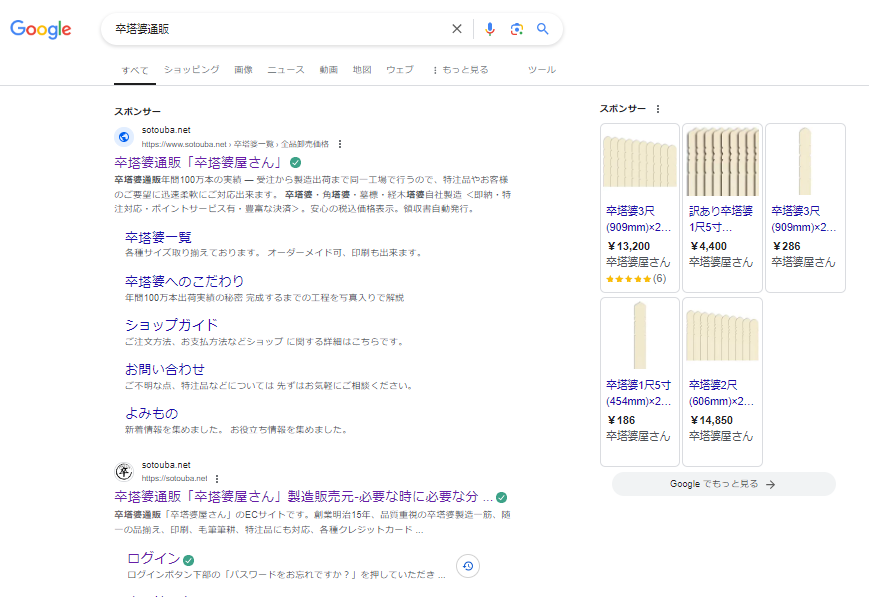The width and height of the screenshot is (869, 597).
Task: Switch to the ウェブ tab
Action: 400,70
